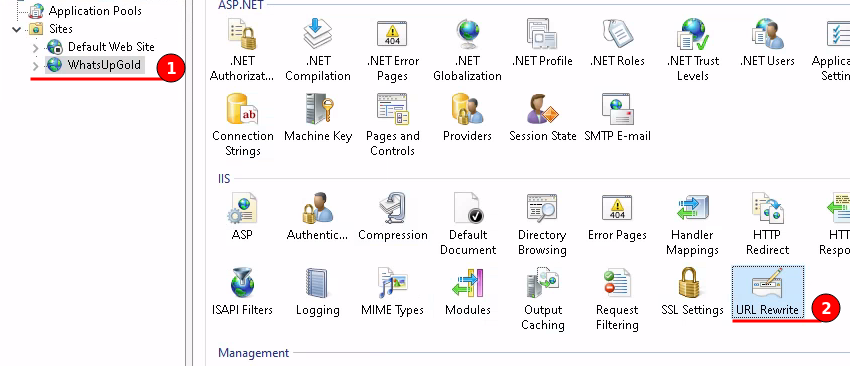This screenshot has width=850, height=366.
Task: Open Output Caching feature
Action: pyautogui.click(x=542, y=299)
